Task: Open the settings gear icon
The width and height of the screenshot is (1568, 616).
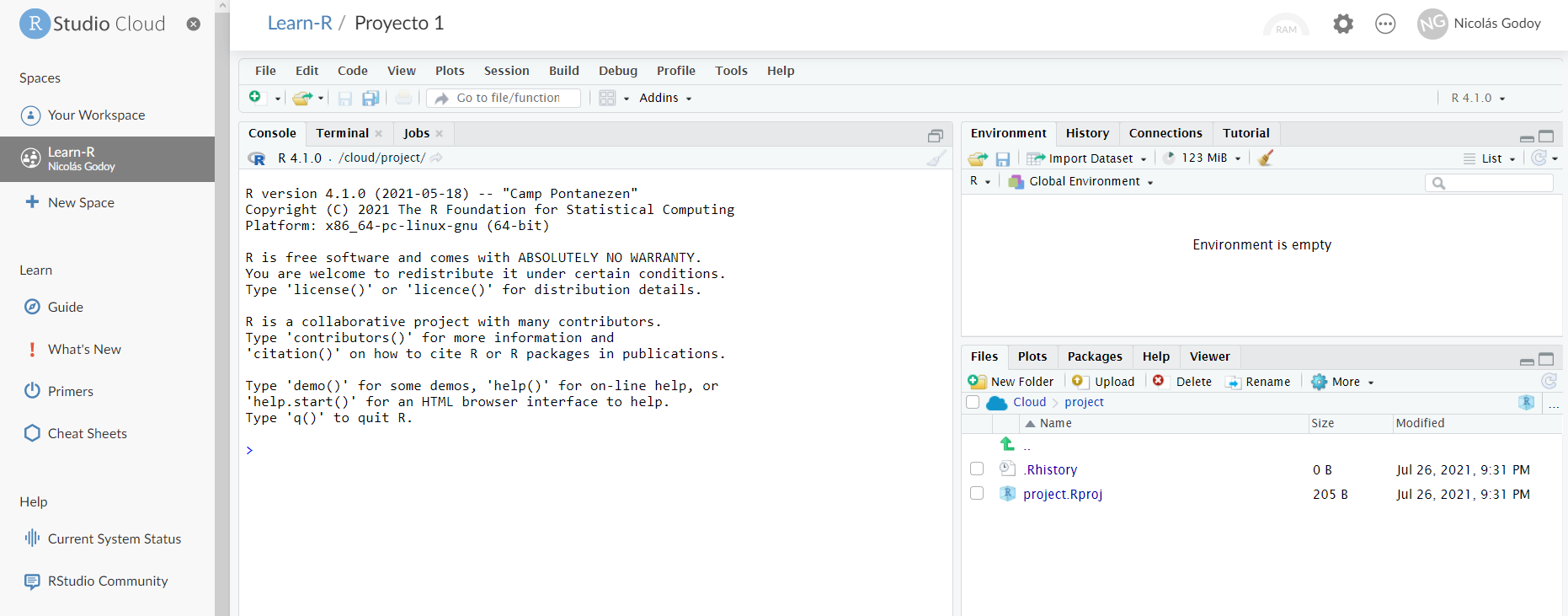Action: tap(1343, 24)
